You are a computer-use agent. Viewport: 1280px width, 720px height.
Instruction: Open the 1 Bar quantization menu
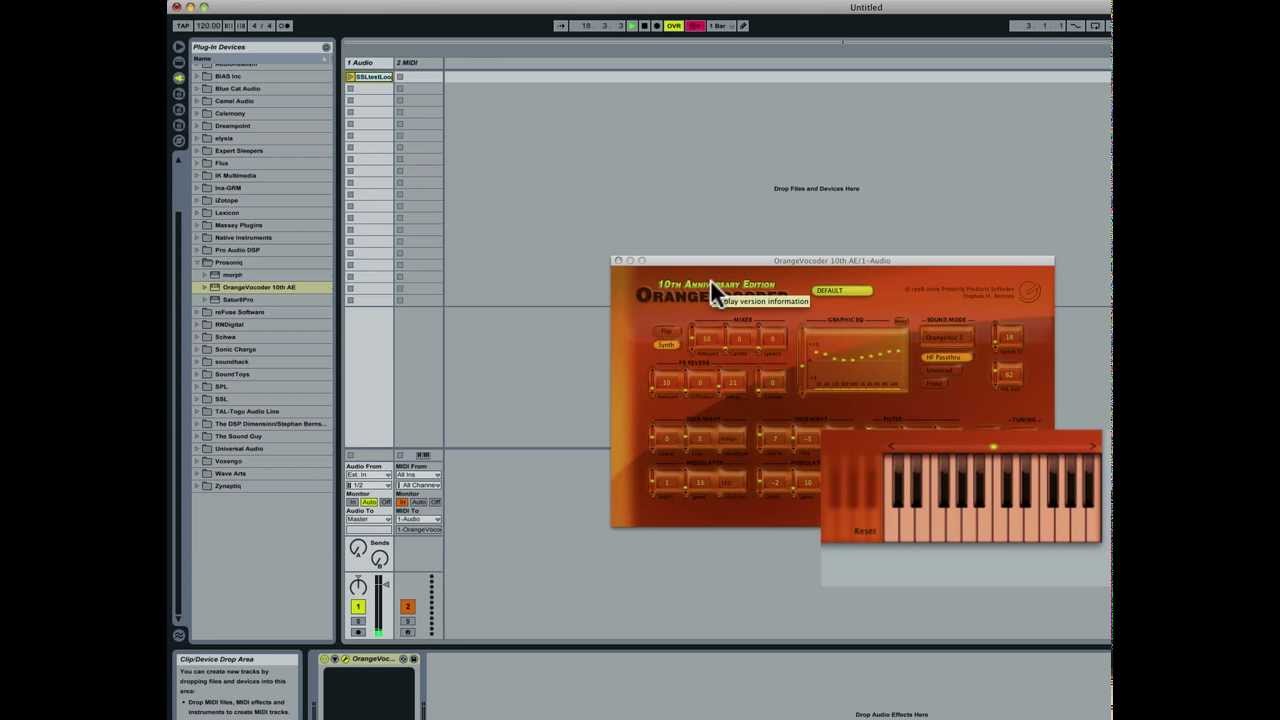point(721,25)
